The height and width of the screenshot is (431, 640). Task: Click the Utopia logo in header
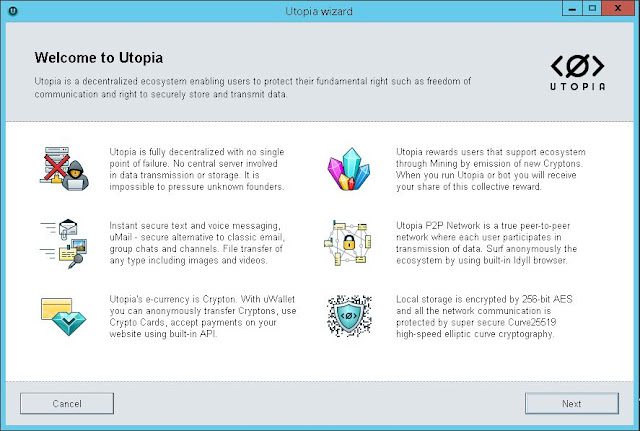(578, 72)
